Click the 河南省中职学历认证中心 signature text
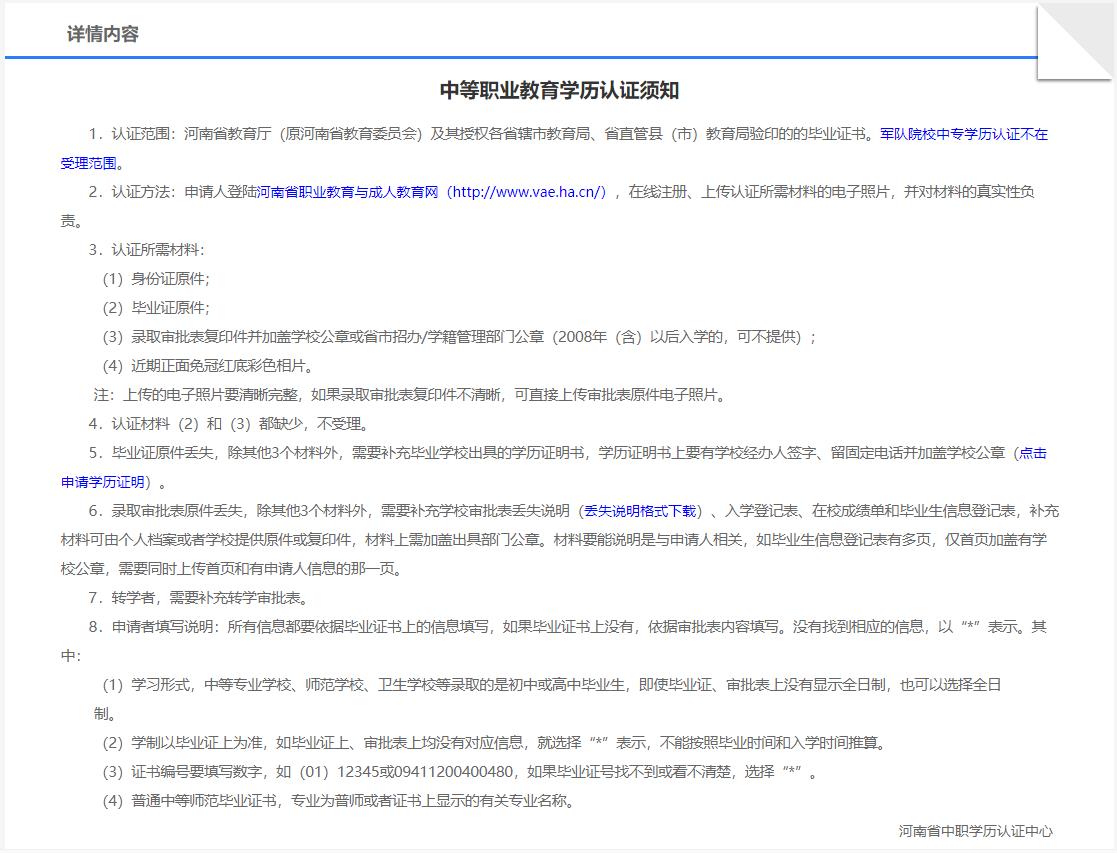This screenshot has width=1117, height=853. (975, 831)
